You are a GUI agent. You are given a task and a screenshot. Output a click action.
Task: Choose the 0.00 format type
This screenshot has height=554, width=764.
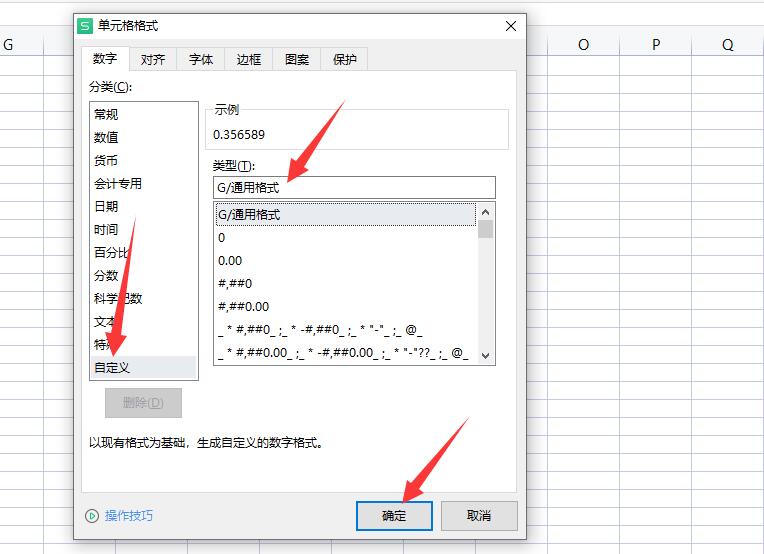click(x=230, y=261)
